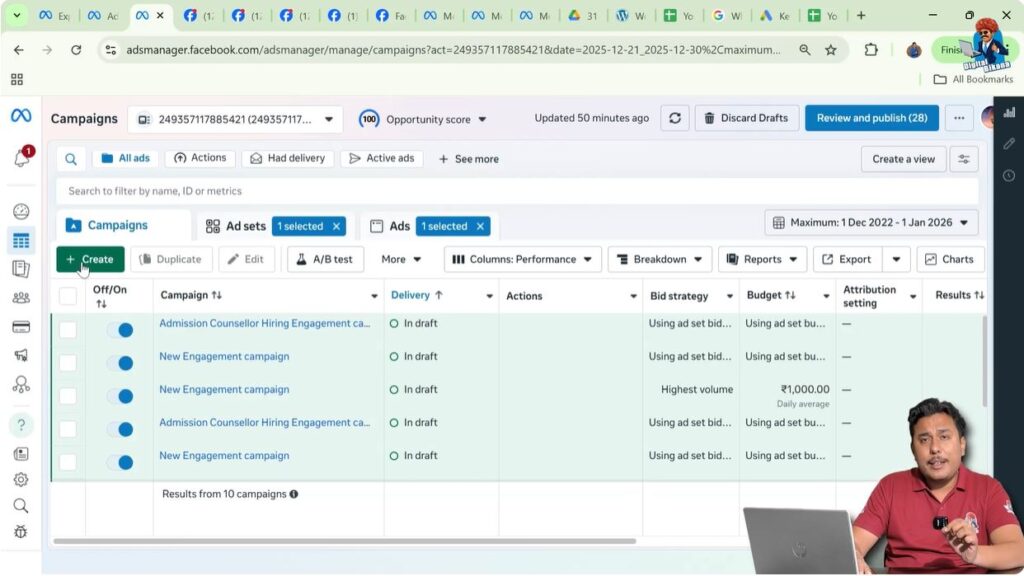
Task: Open the A/B test tool in the toolbar
Action: pyautogui.click(x=324, y=259)
